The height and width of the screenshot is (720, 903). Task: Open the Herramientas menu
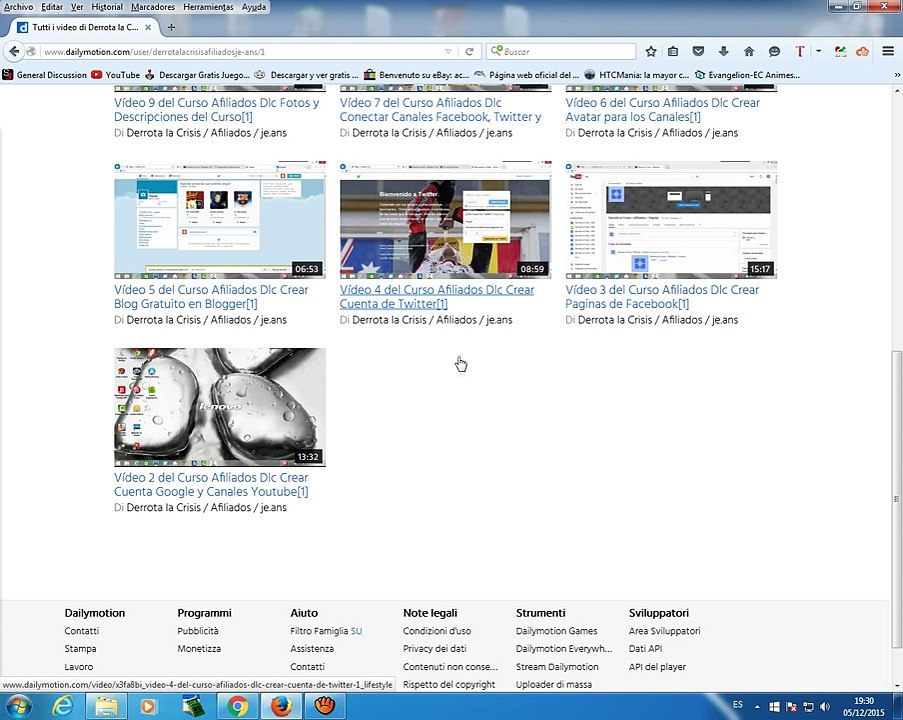pos(208,7)
